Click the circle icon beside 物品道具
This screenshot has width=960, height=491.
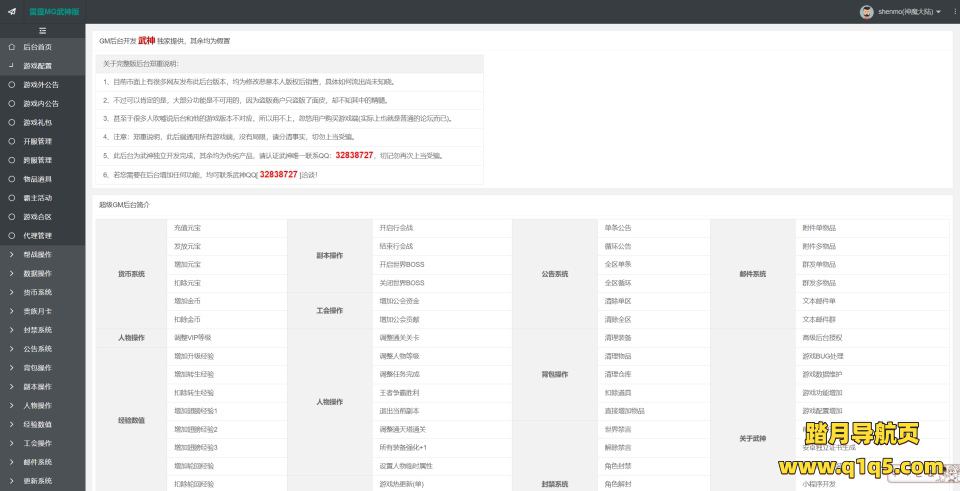11,179
